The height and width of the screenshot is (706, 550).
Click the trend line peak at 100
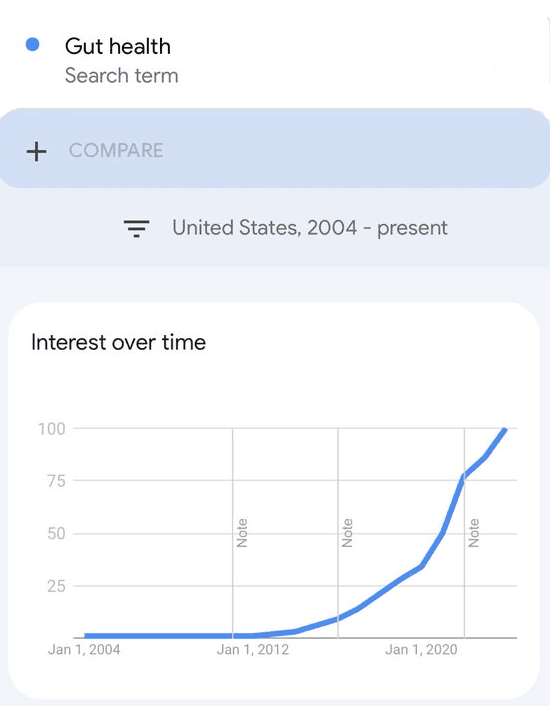tap(505, 430)
